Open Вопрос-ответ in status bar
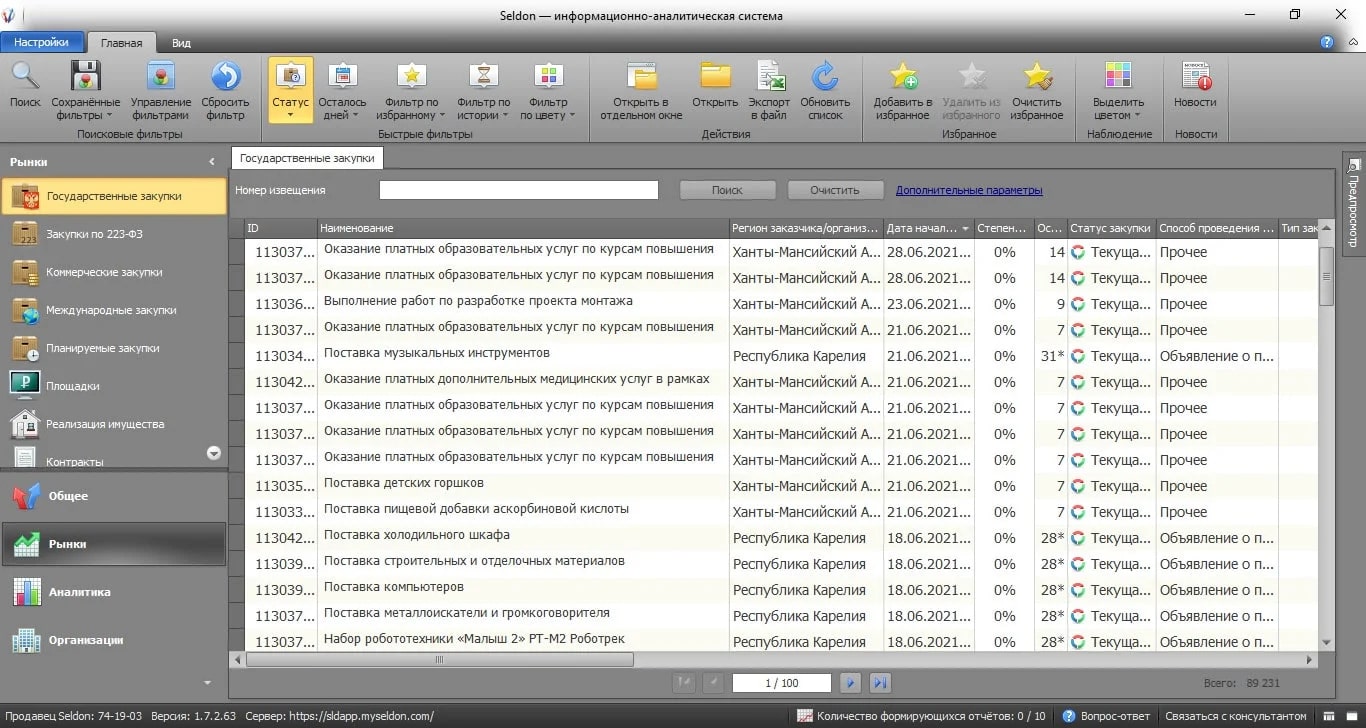 coord(1107,716)
